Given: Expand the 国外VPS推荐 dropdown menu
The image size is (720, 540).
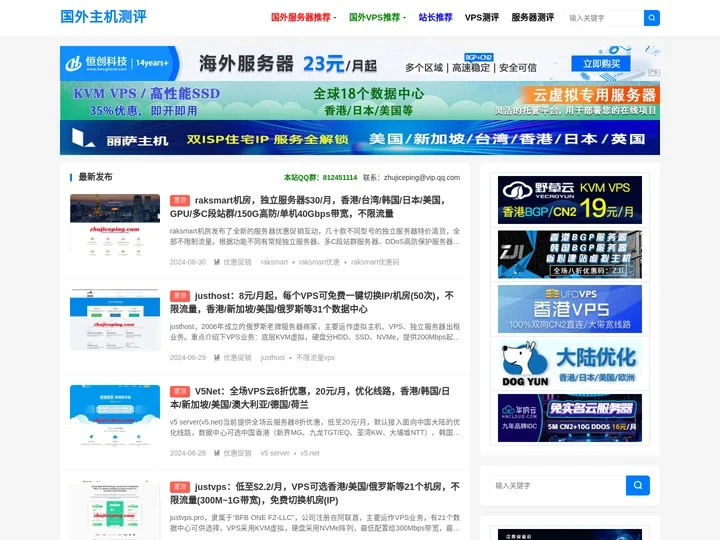Looking at the screenshot, I should 377,17.
